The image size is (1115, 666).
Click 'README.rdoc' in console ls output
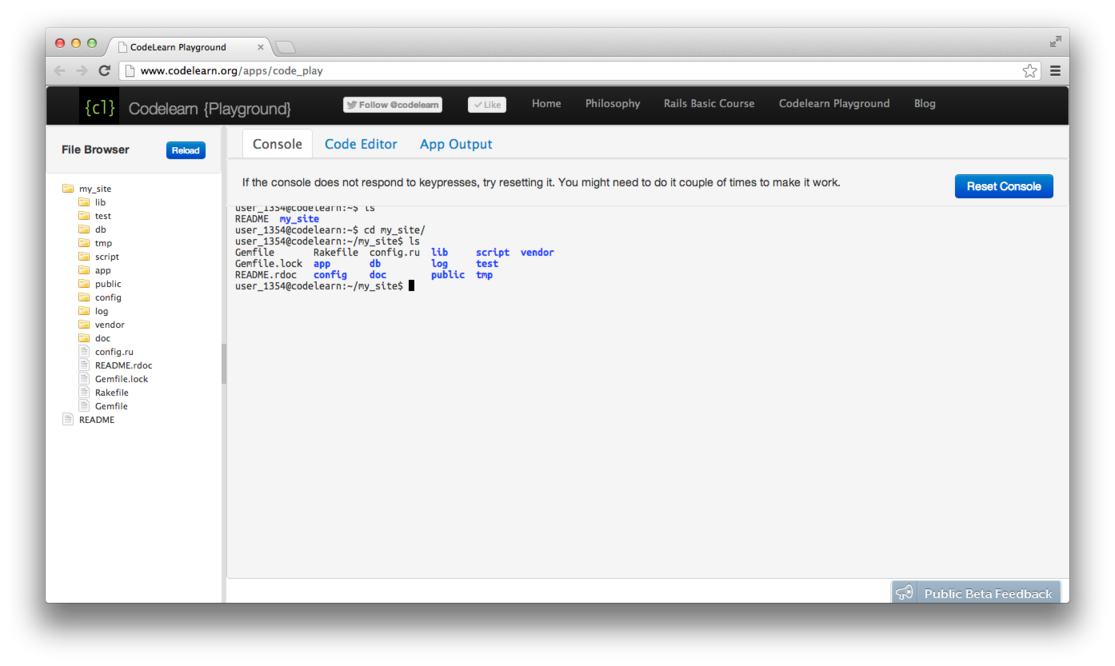click(266, 275)
